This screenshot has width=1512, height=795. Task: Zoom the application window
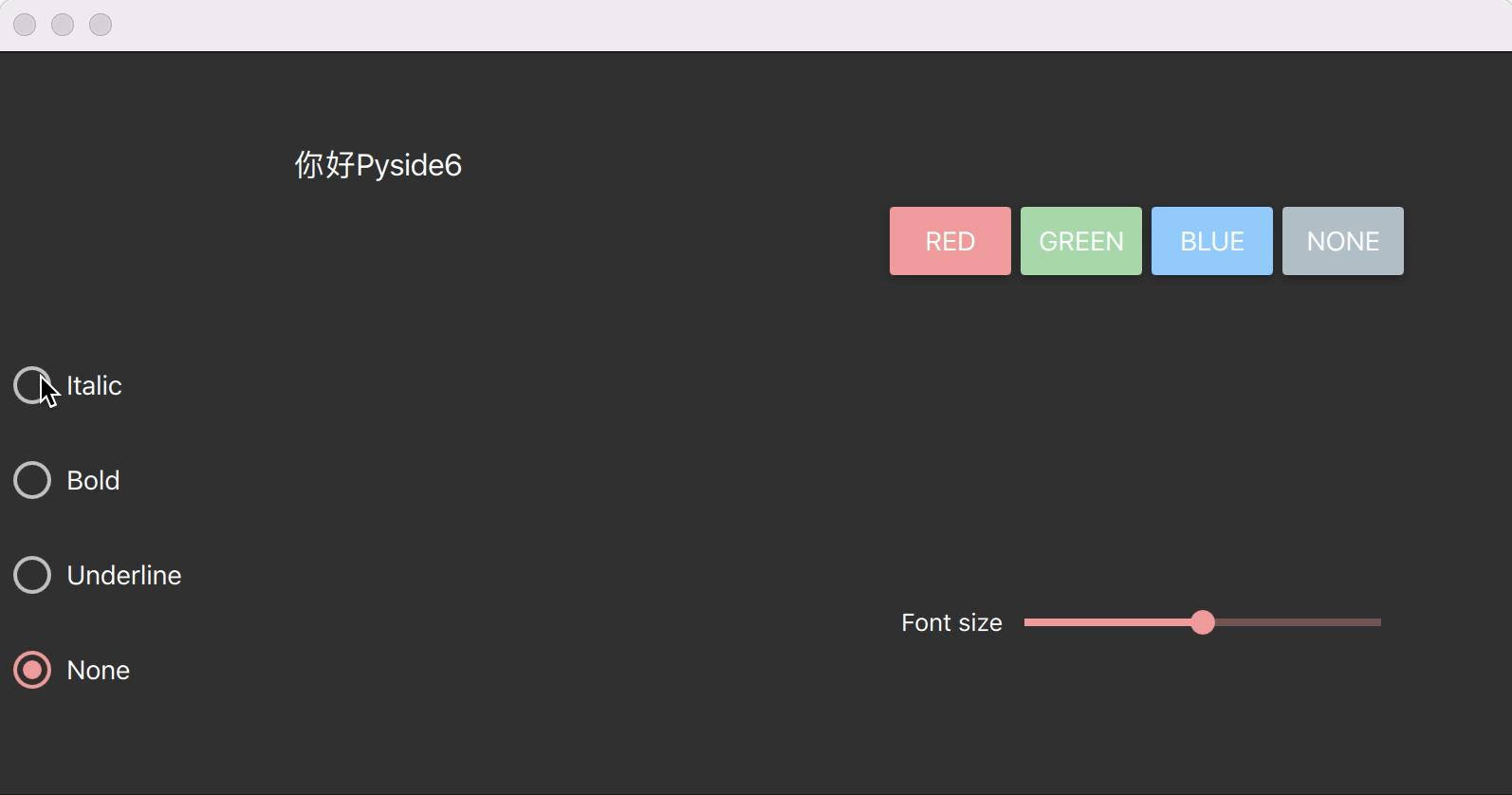101,25
